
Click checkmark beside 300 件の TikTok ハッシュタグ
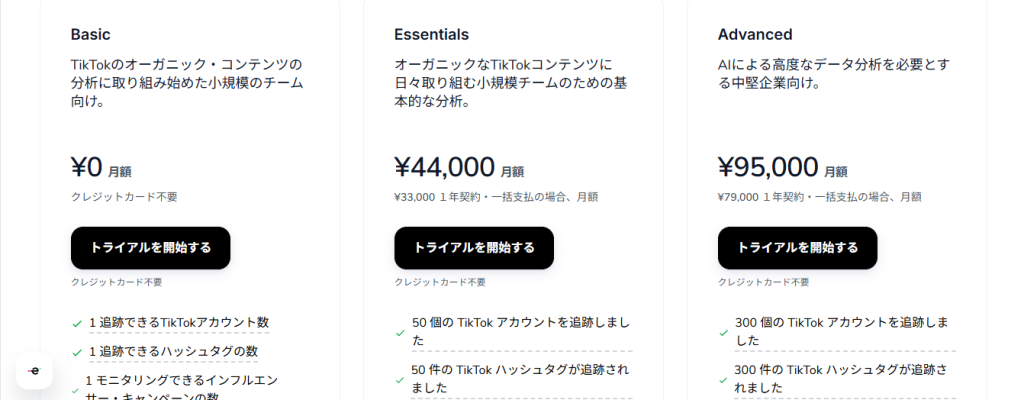tap(724, 379)
